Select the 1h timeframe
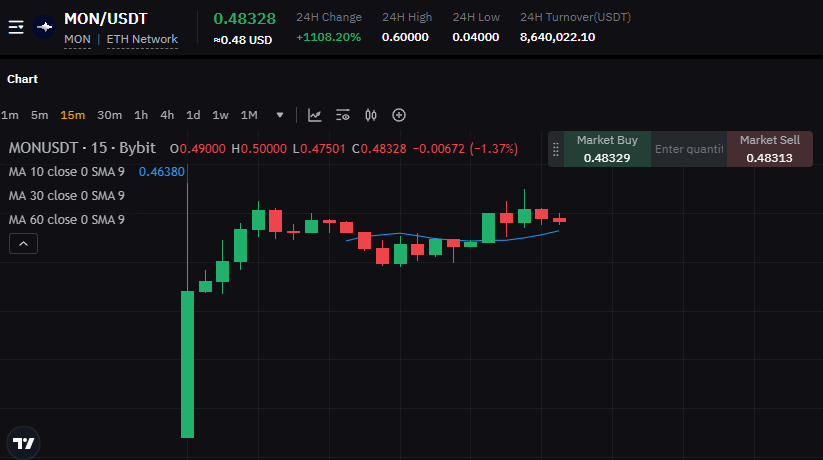 141,115
